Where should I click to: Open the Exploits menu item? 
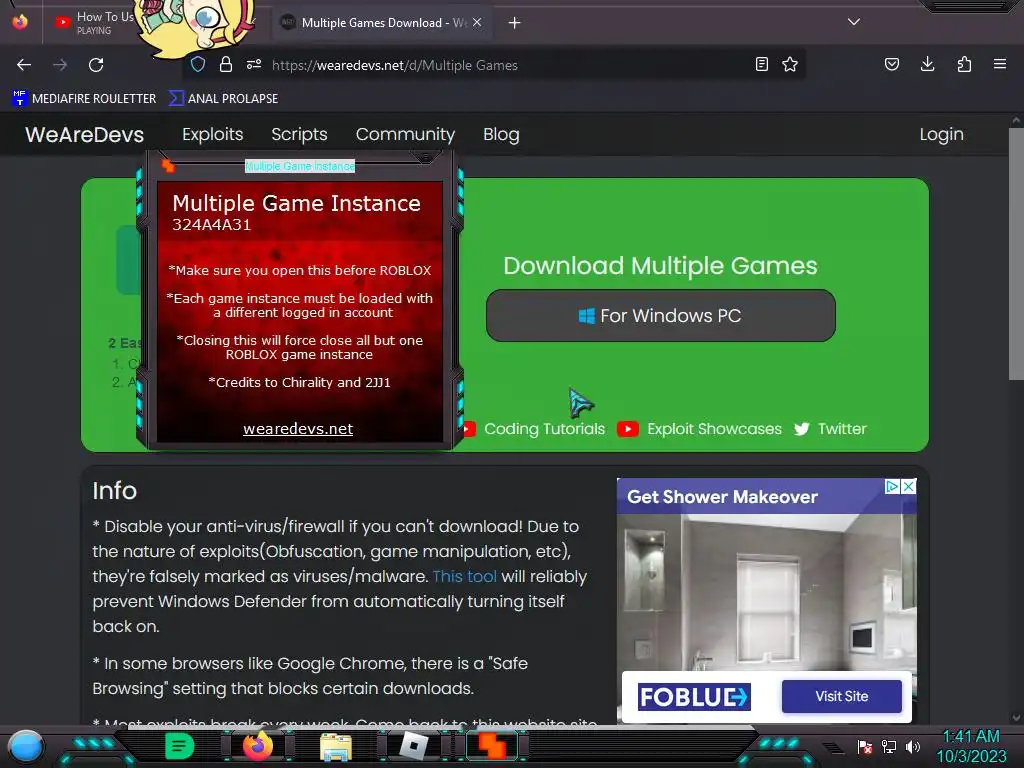coord(213,135)
